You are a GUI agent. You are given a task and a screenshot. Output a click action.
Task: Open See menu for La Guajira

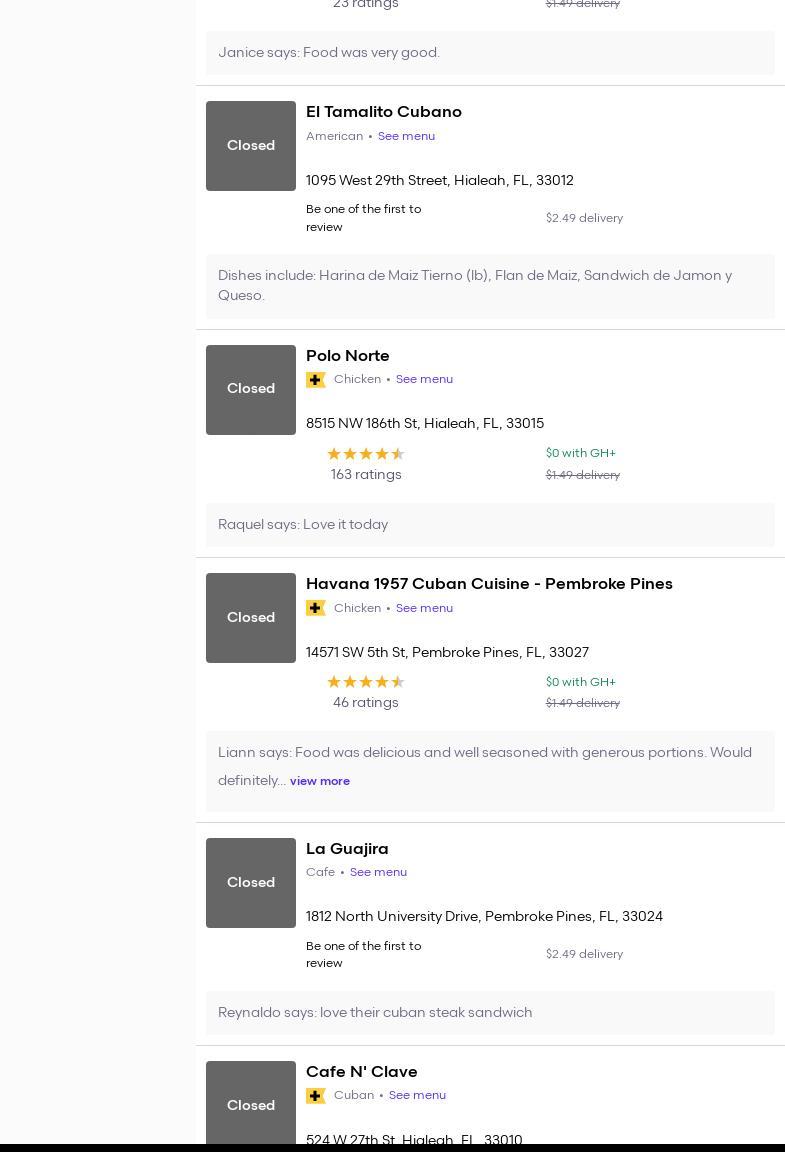378,872
